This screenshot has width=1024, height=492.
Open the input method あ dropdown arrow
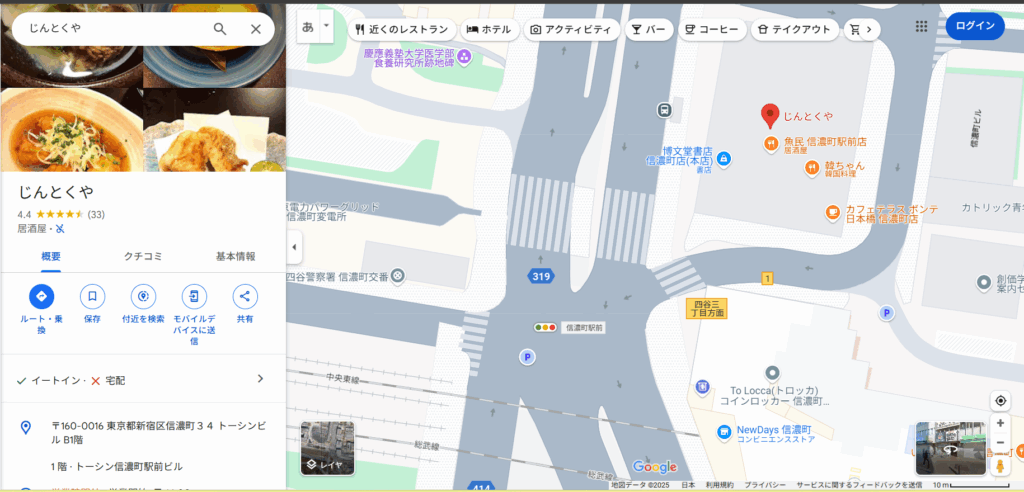327,27
